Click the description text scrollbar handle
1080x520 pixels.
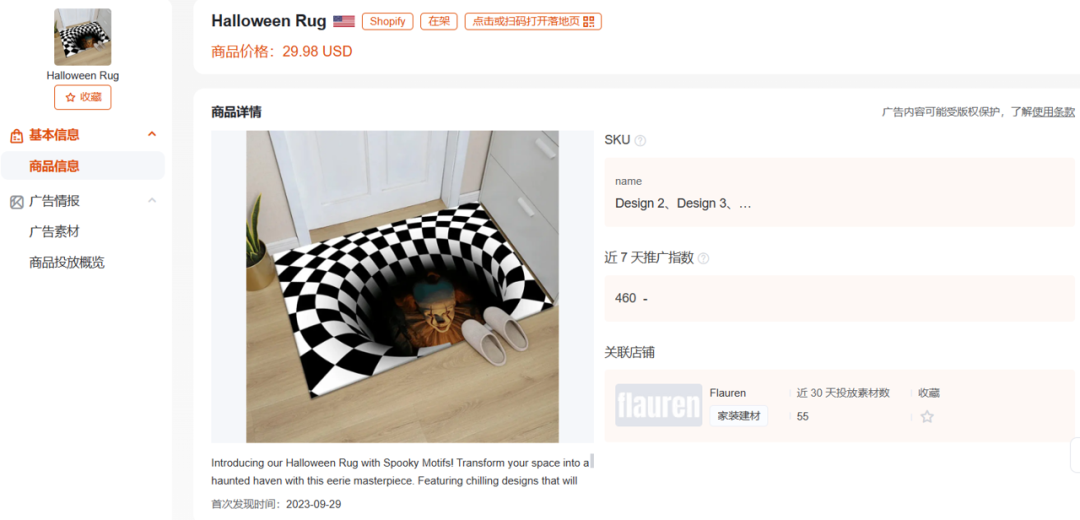point(592,461)
